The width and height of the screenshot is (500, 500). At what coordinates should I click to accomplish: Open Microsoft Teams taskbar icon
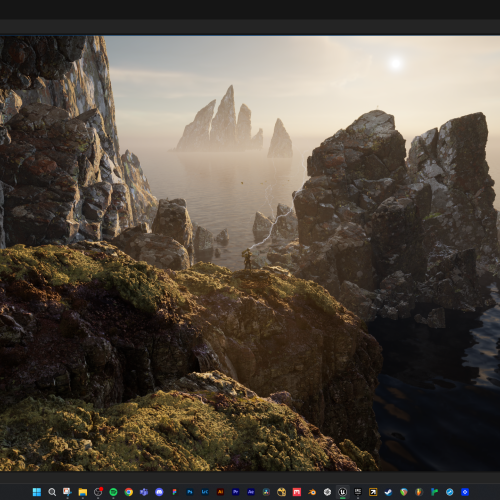(144, 492)
